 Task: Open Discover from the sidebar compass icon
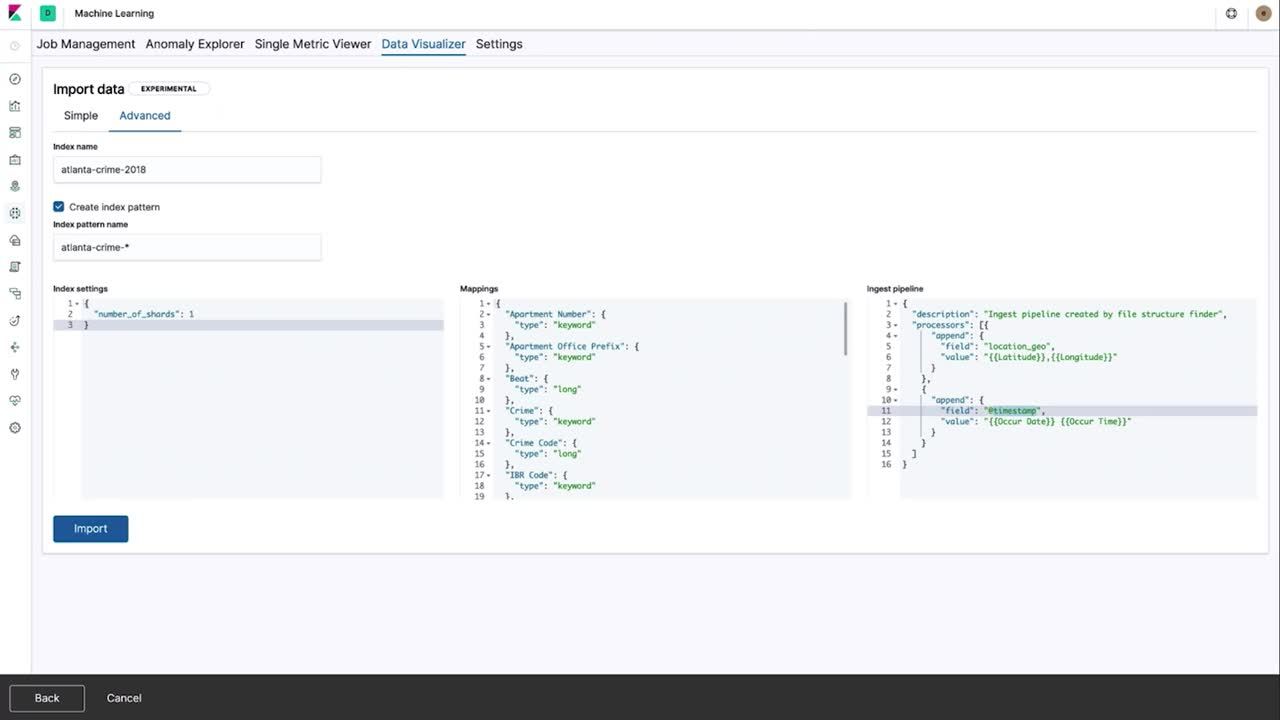[x=15, y=79]
